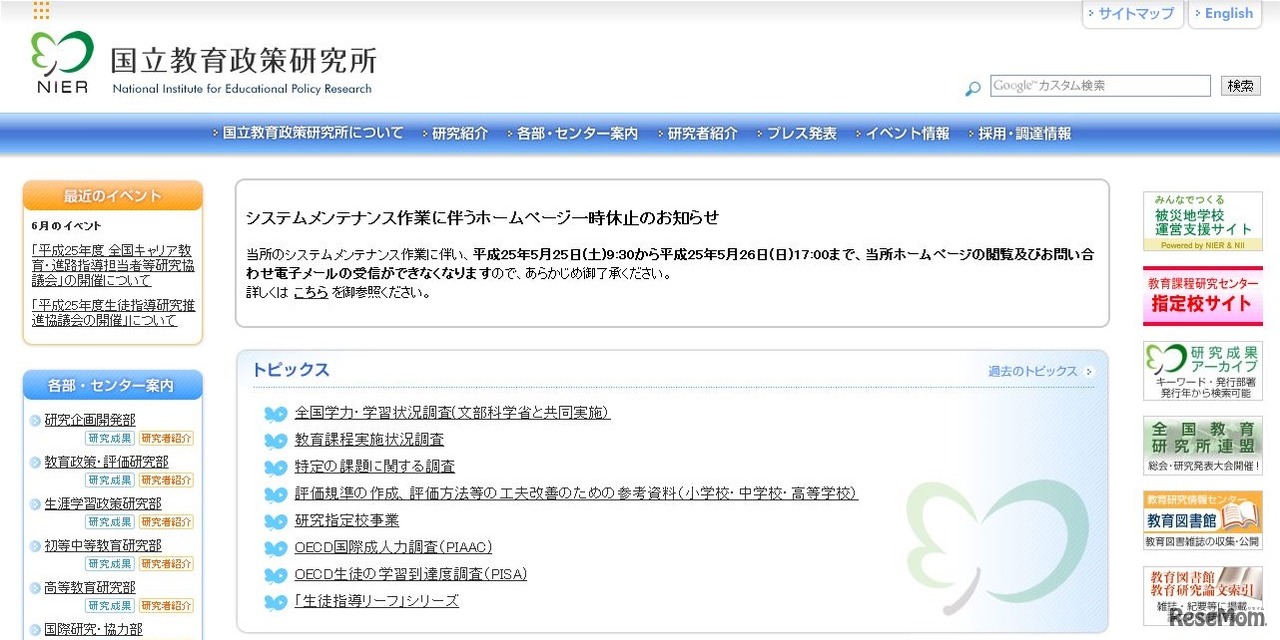
Task: Open 研究指定校事業 topic link
Action: point(346,520)
